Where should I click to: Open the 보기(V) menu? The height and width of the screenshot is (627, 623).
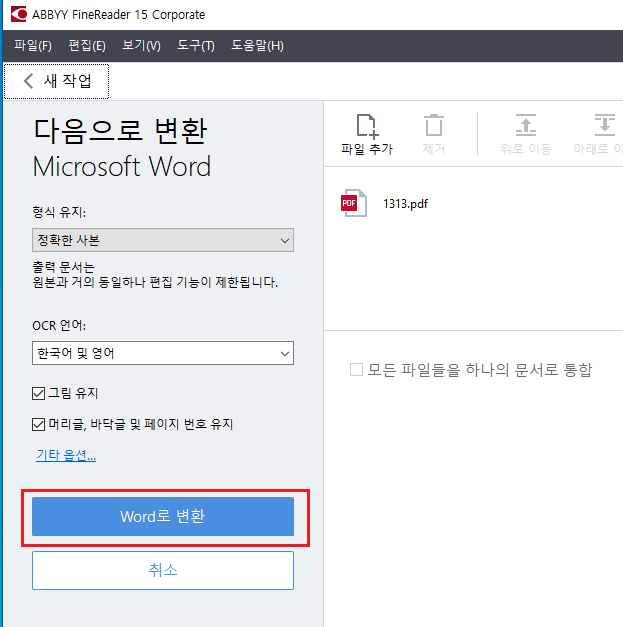pyautogui.click(x=141, y=46)
